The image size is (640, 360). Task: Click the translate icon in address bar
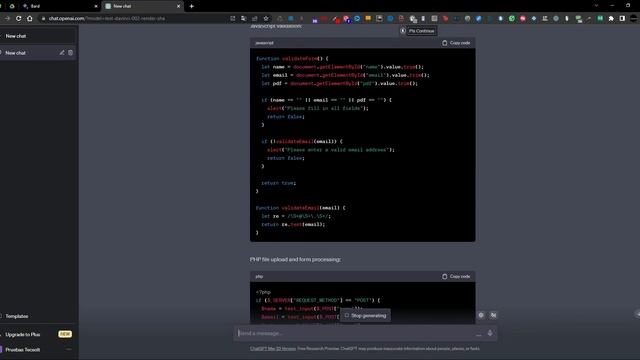coord(244,18)
